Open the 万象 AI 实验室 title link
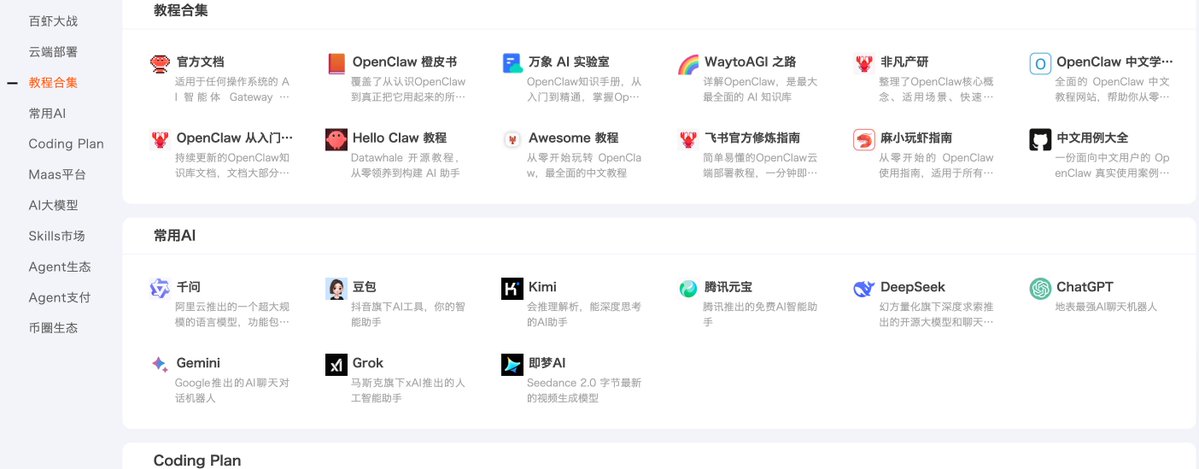This screenshot has width=1199, height=469. click(569, 62)
